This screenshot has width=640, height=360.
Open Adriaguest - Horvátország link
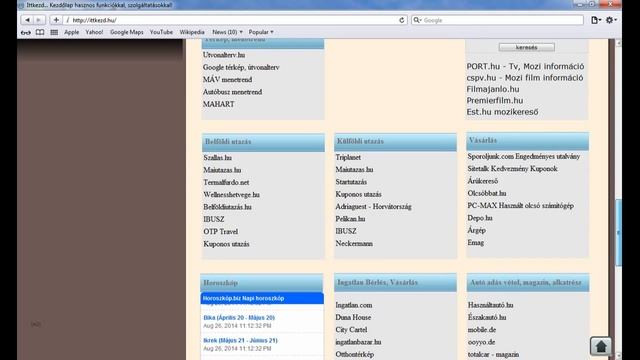point(373,207)
